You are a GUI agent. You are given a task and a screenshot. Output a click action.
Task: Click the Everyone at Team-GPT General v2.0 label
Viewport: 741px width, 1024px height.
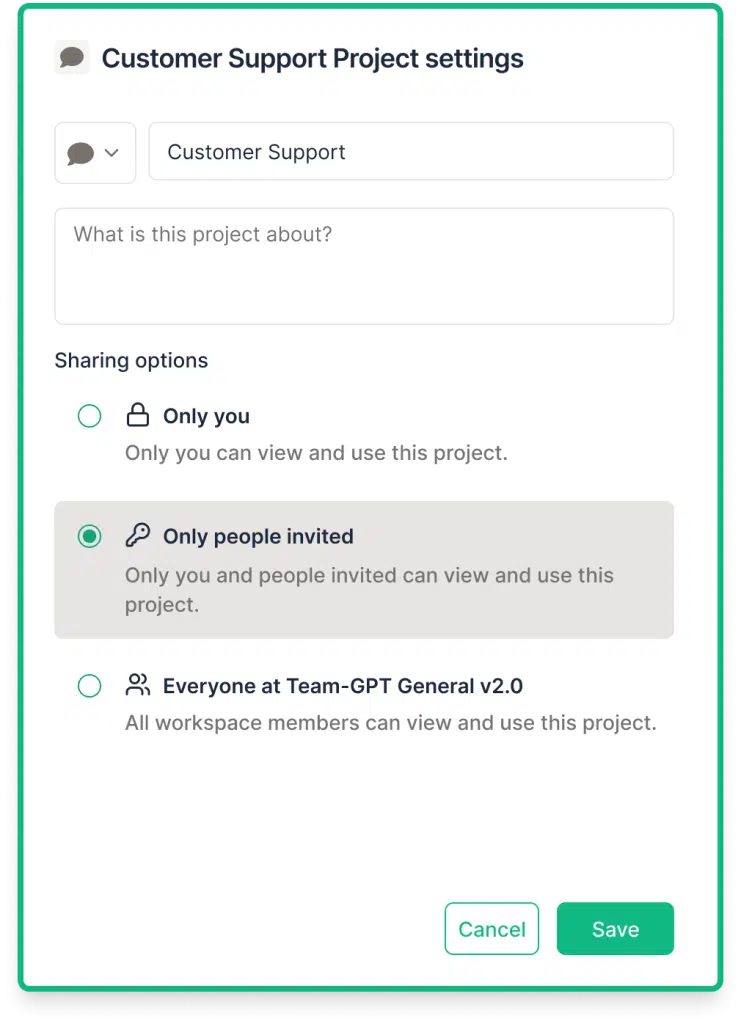343,686
